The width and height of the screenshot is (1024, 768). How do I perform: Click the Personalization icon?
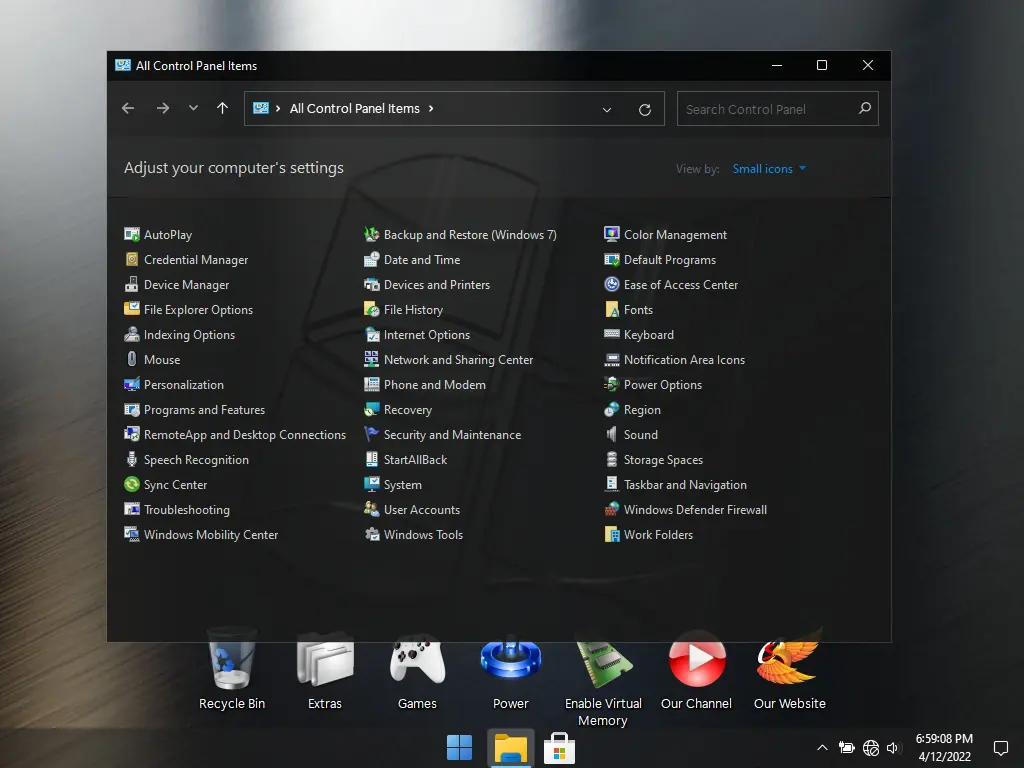pos(132,385)
